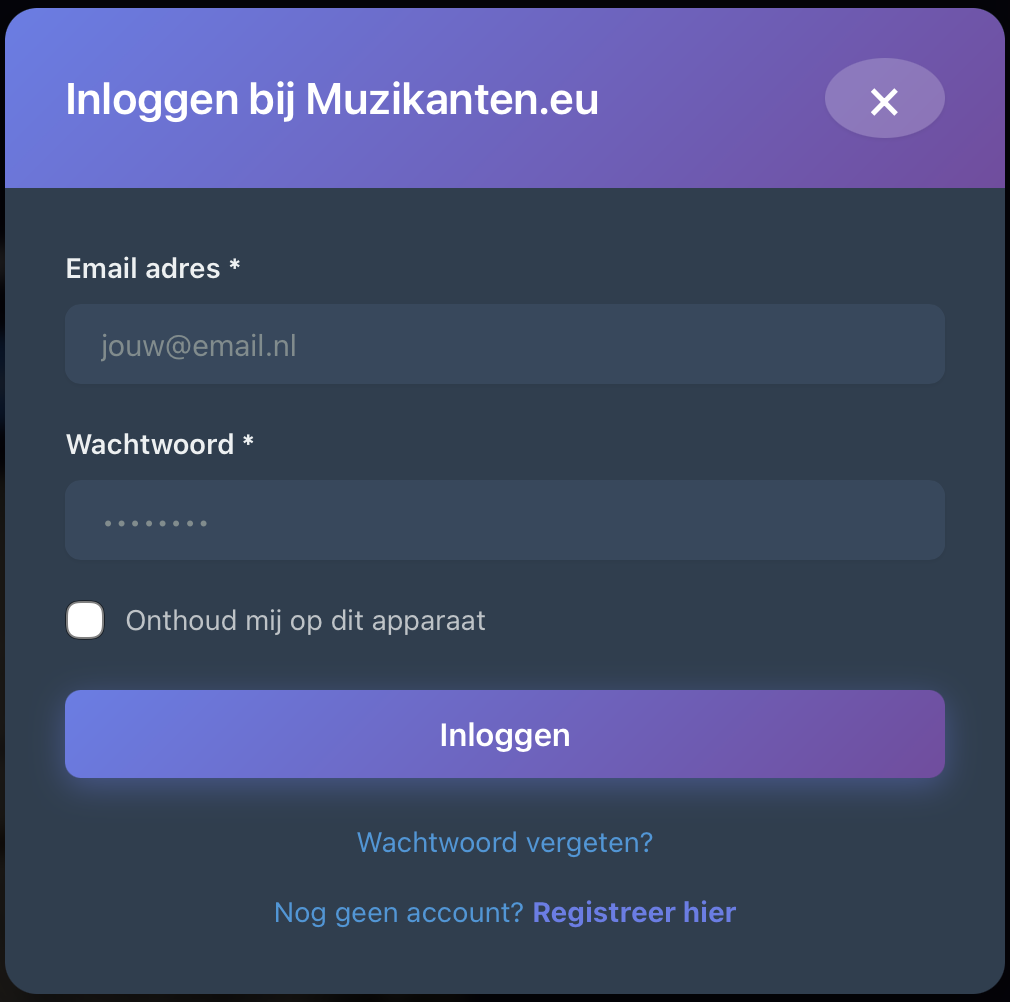Close the login dialog with the X icon
This screenshot has width=1010, height=1002.
tap(884, 99)
